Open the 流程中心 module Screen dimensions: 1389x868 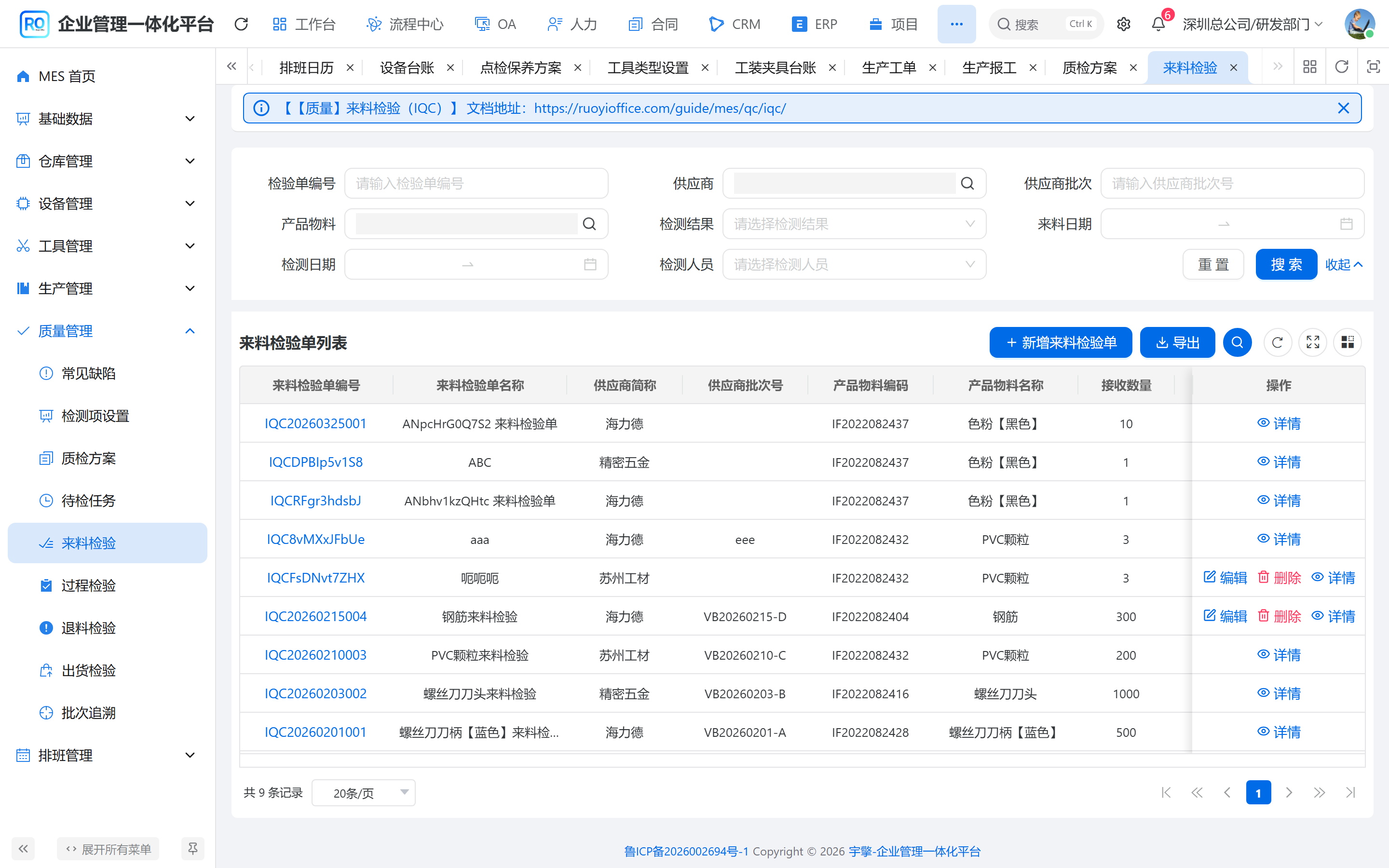[x=405, y=24]
